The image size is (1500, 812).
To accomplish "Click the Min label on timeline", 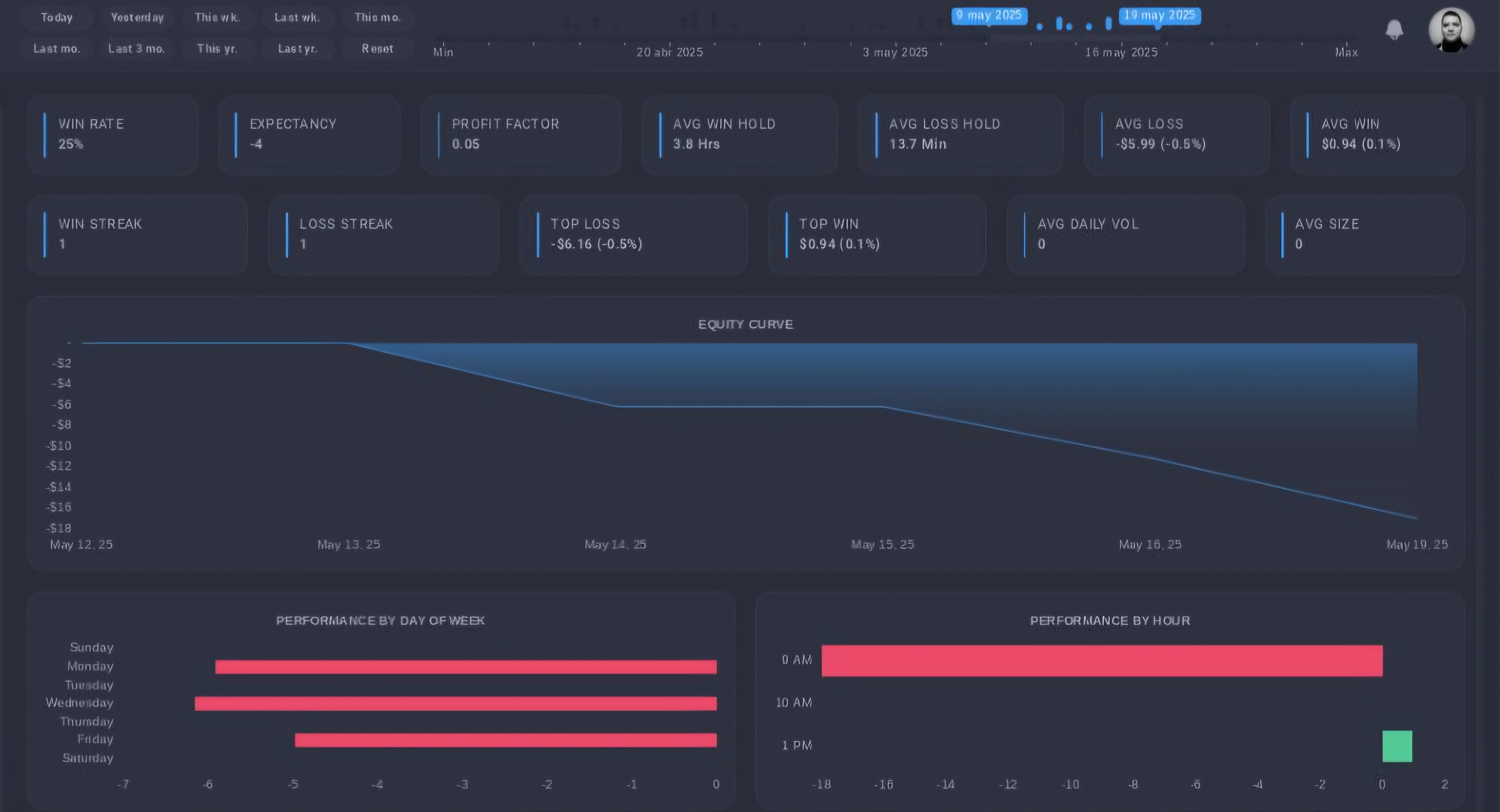I will [443, 52].
